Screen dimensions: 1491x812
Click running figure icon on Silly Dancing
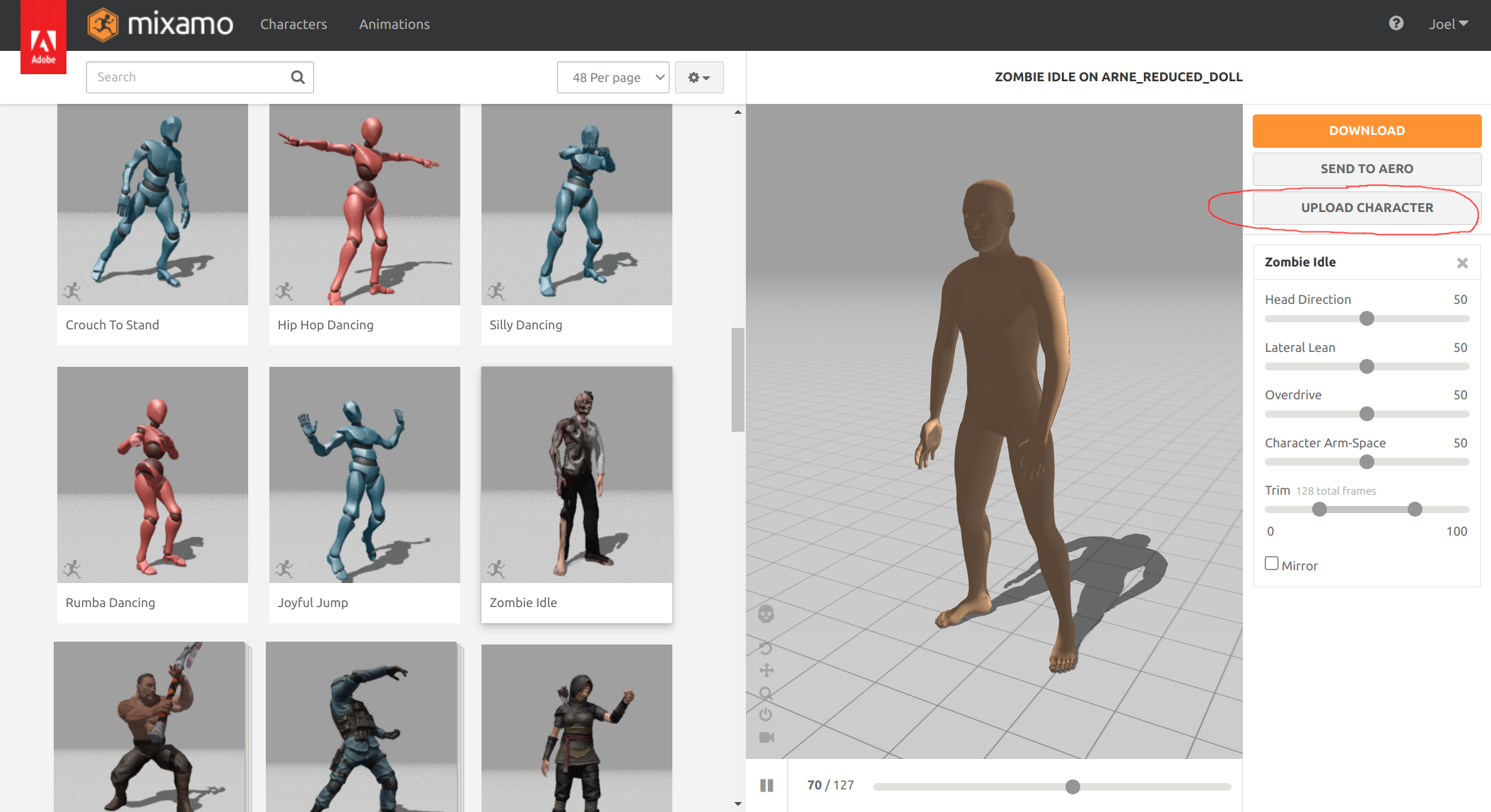click(x=496, y=291)
